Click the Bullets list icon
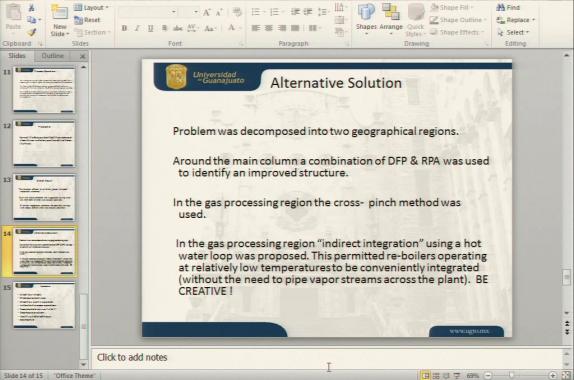Viewport: 574px width, 380px height. coord(256,12)
